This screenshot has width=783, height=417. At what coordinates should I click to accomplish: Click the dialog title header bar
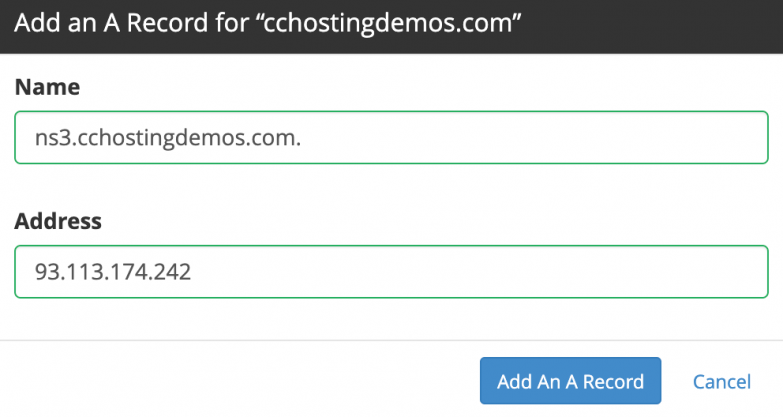[x=650, y=25]
